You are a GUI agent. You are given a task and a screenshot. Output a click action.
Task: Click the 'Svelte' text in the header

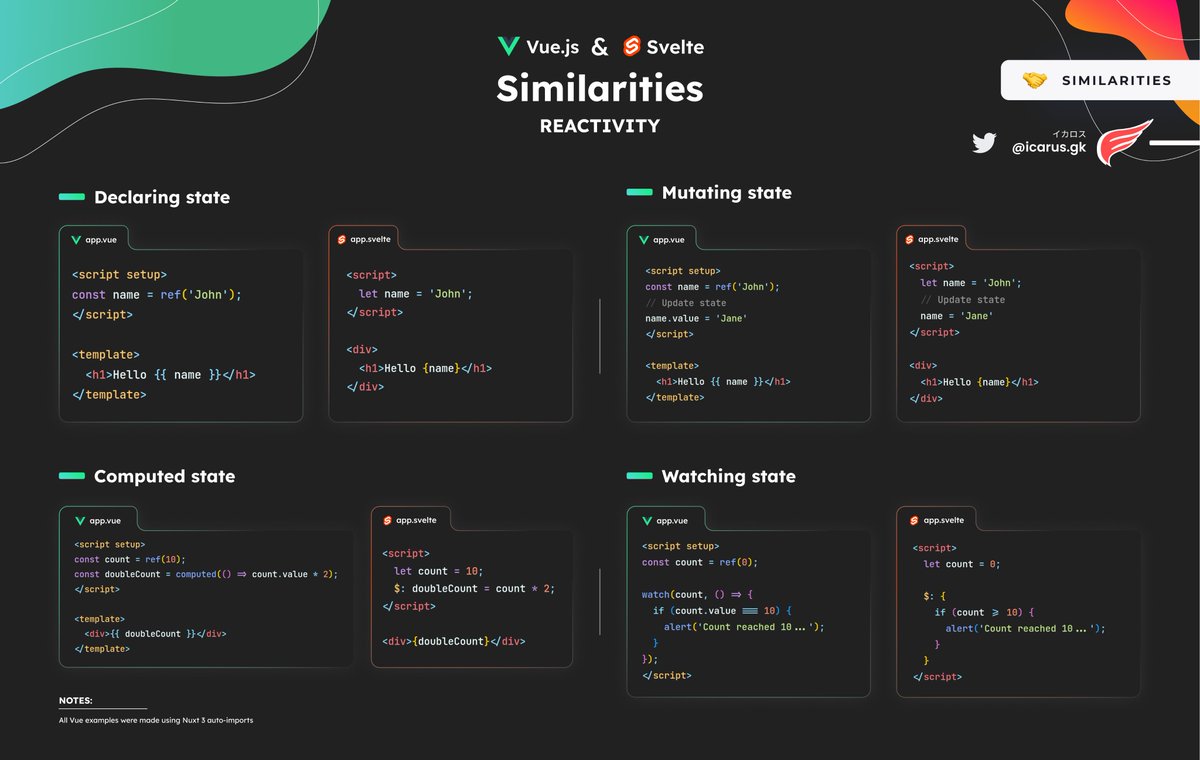coord(676,47)
